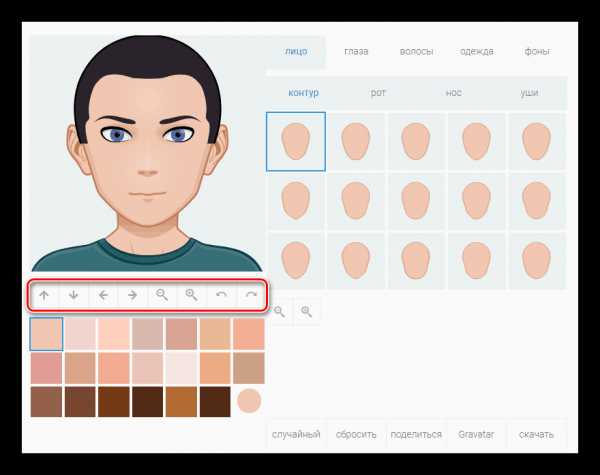The width and height of the screenshot is (600, 475).
Task: Click the move down arrow icon
Action: pos(73,295)
